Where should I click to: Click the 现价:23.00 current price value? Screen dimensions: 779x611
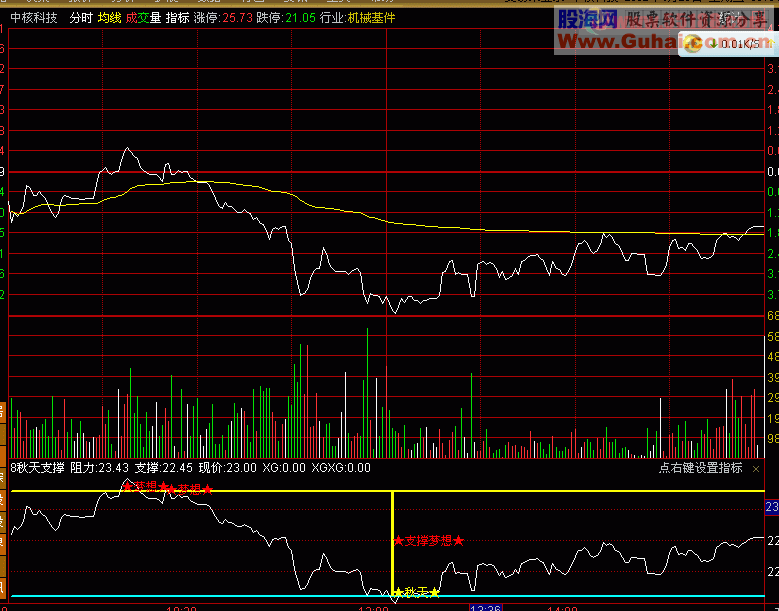[228, 468]
